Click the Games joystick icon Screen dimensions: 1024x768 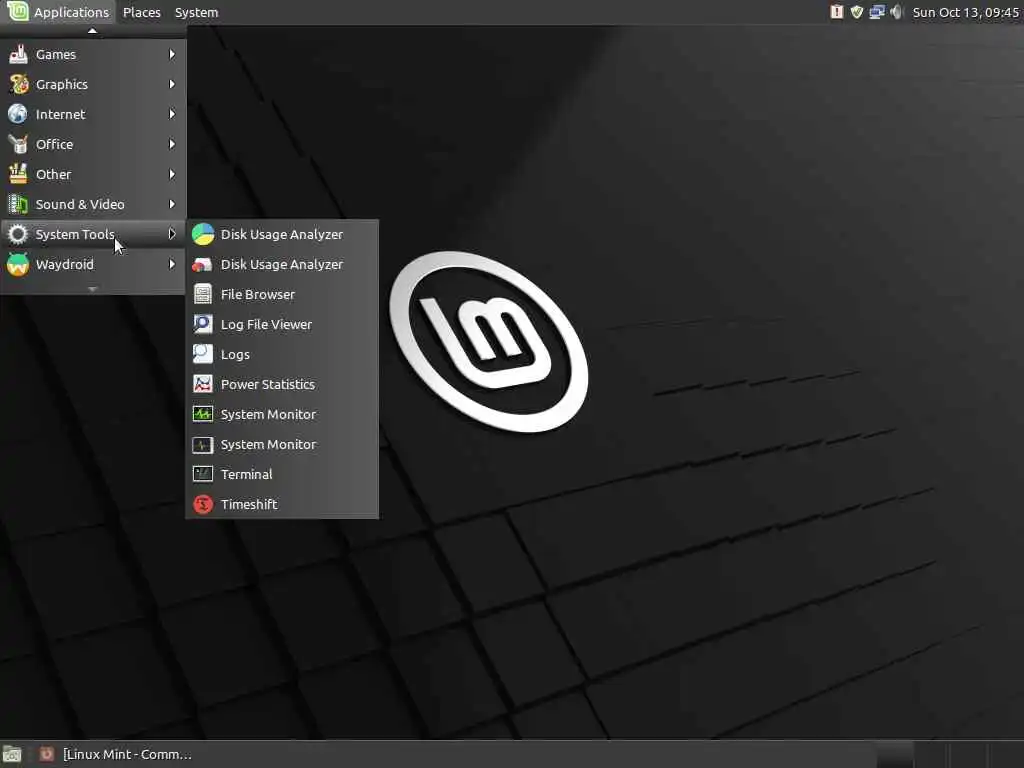click(18, 54)
